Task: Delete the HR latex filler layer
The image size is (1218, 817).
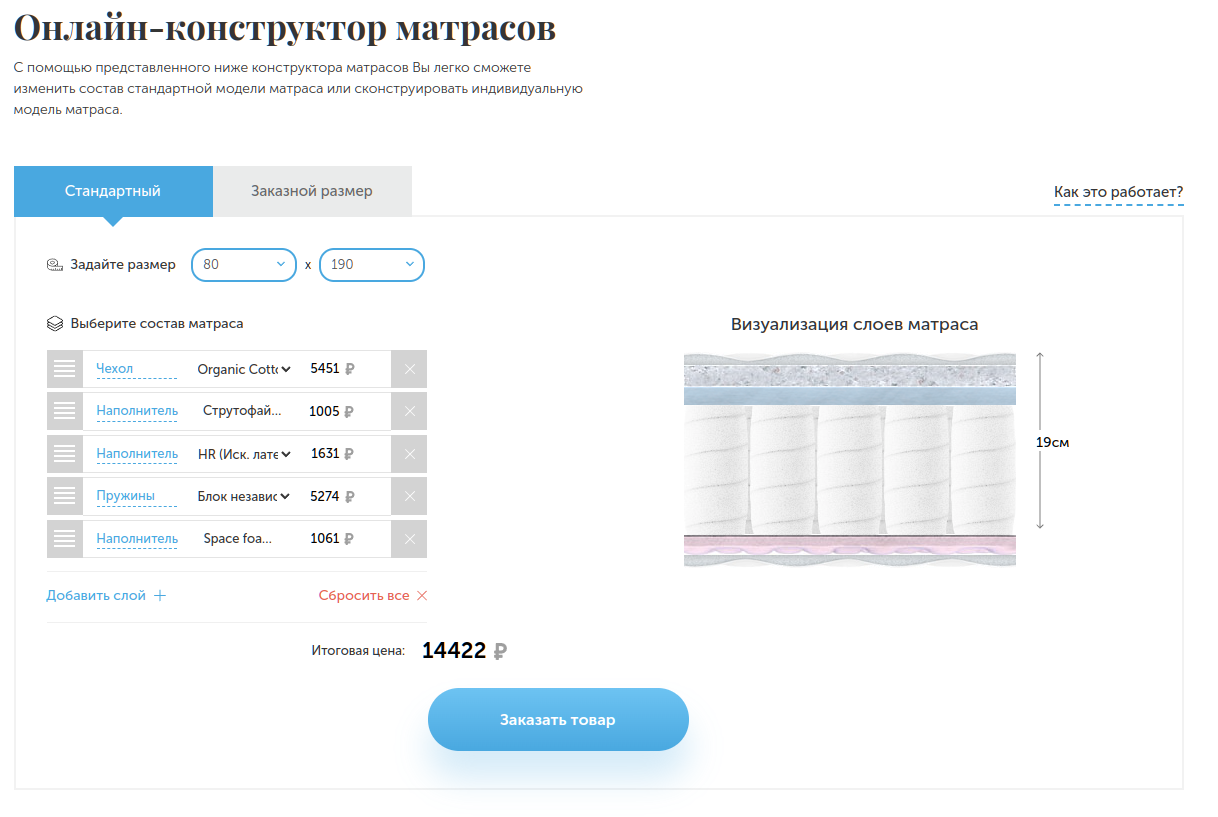Action: (x=409, y=454)
